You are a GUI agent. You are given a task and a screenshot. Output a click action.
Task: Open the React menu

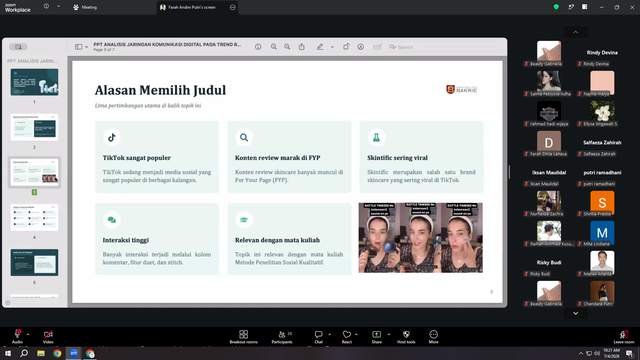347,337
